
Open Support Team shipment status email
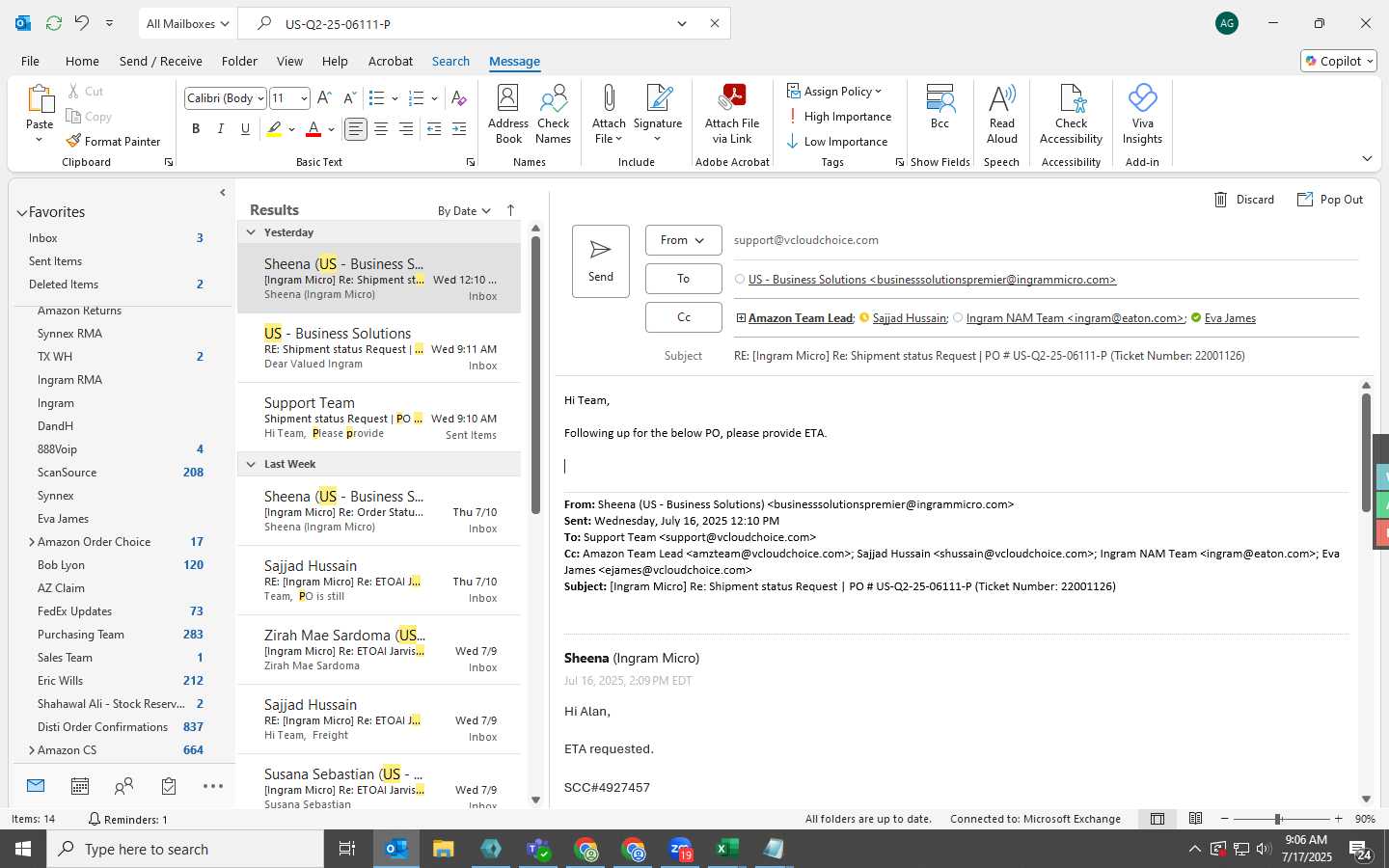379,418
